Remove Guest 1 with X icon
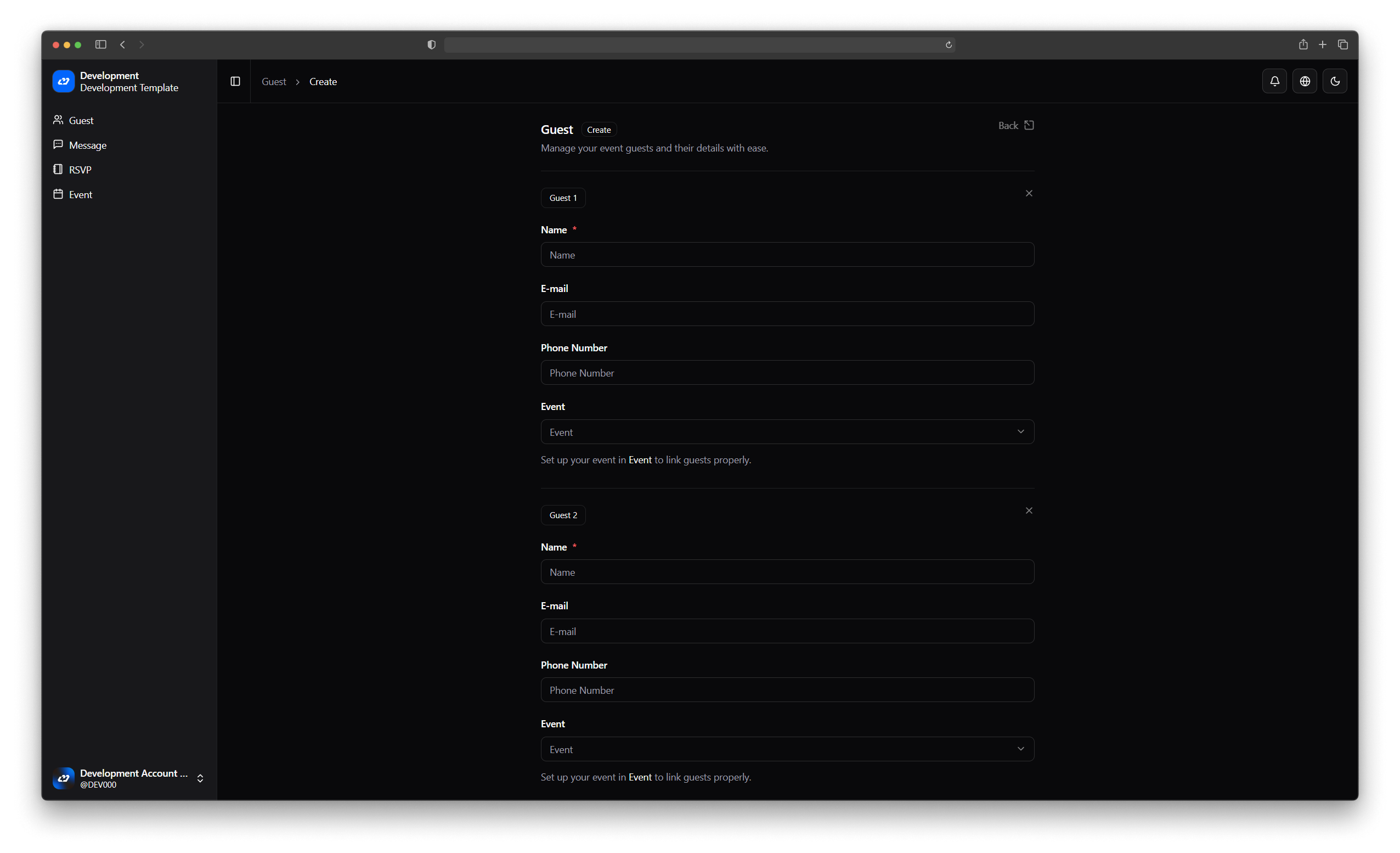 coord(1029,193)
